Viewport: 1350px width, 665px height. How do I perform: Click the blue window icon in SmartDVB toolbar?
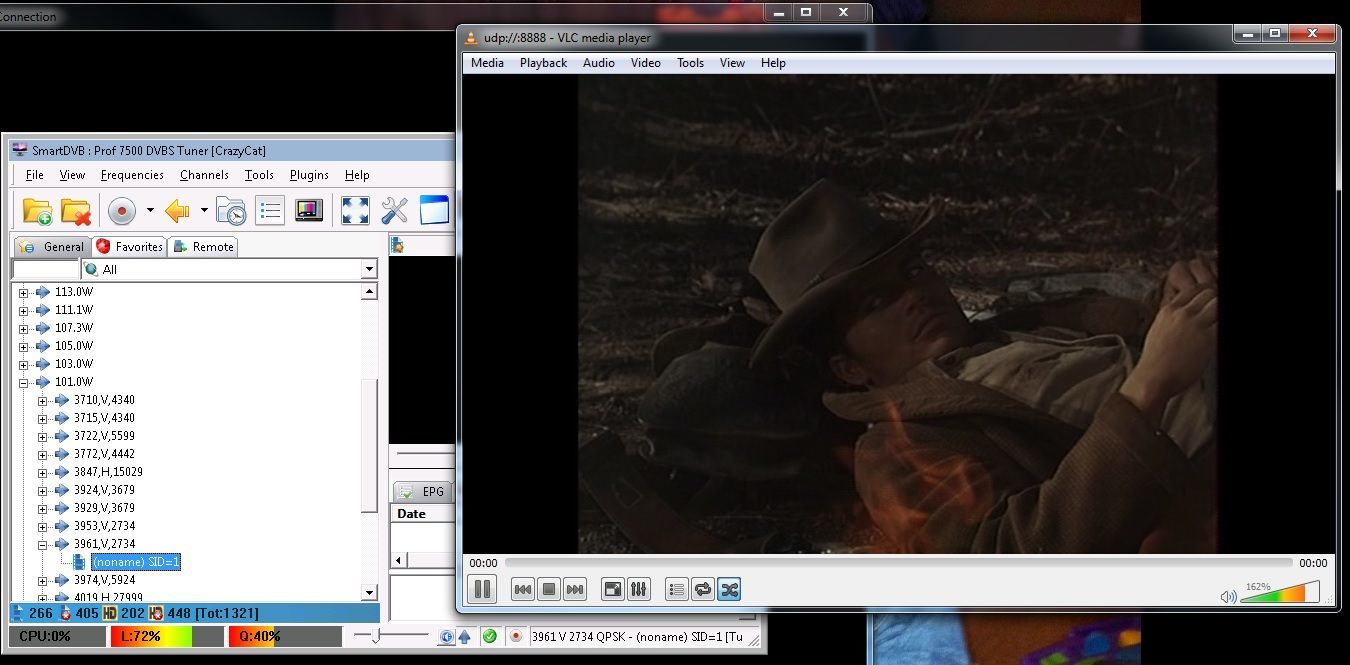(x=433, y=211)
